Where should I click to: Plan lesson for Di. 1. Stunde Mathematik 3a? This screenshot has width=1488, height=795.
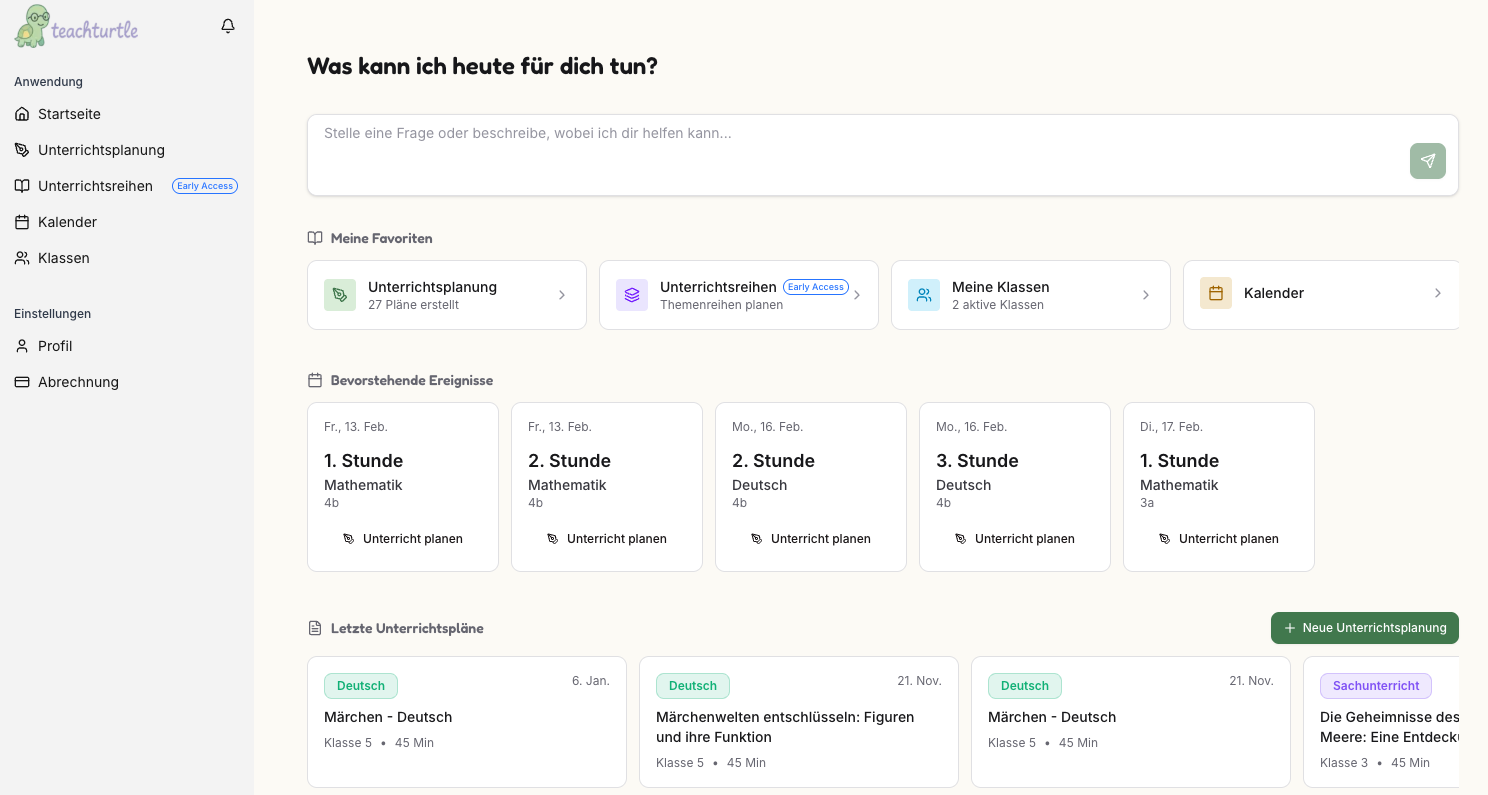[1219, 538]
